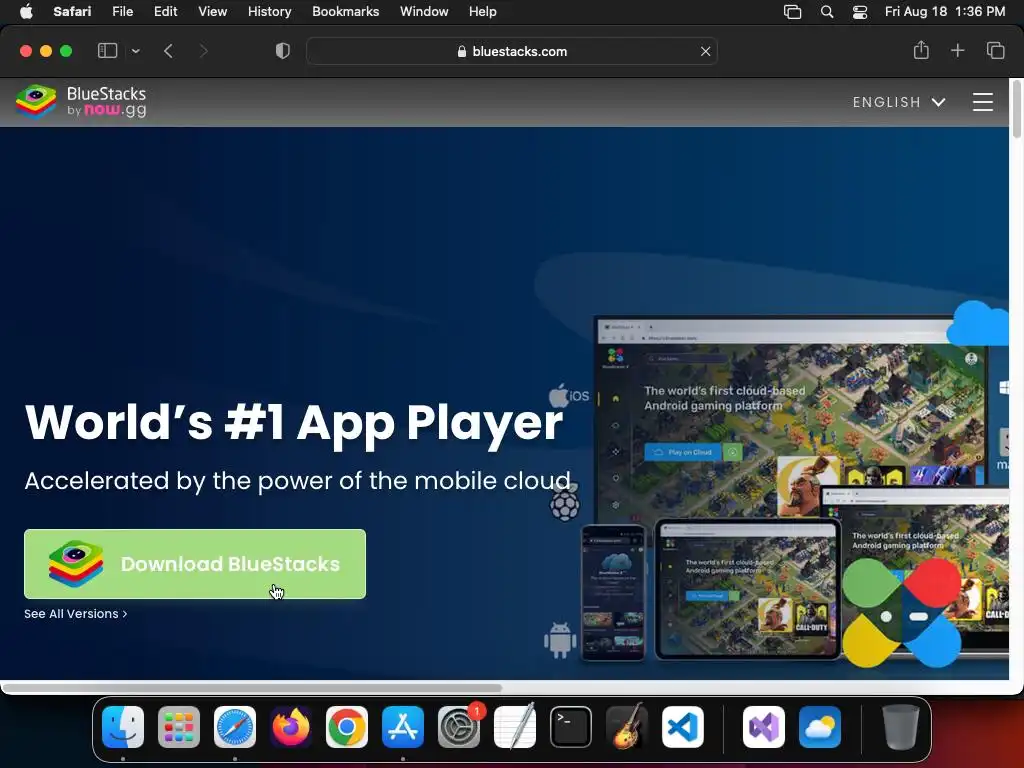Open the Safari menu
1024x768 pixels.
point(72,12)
